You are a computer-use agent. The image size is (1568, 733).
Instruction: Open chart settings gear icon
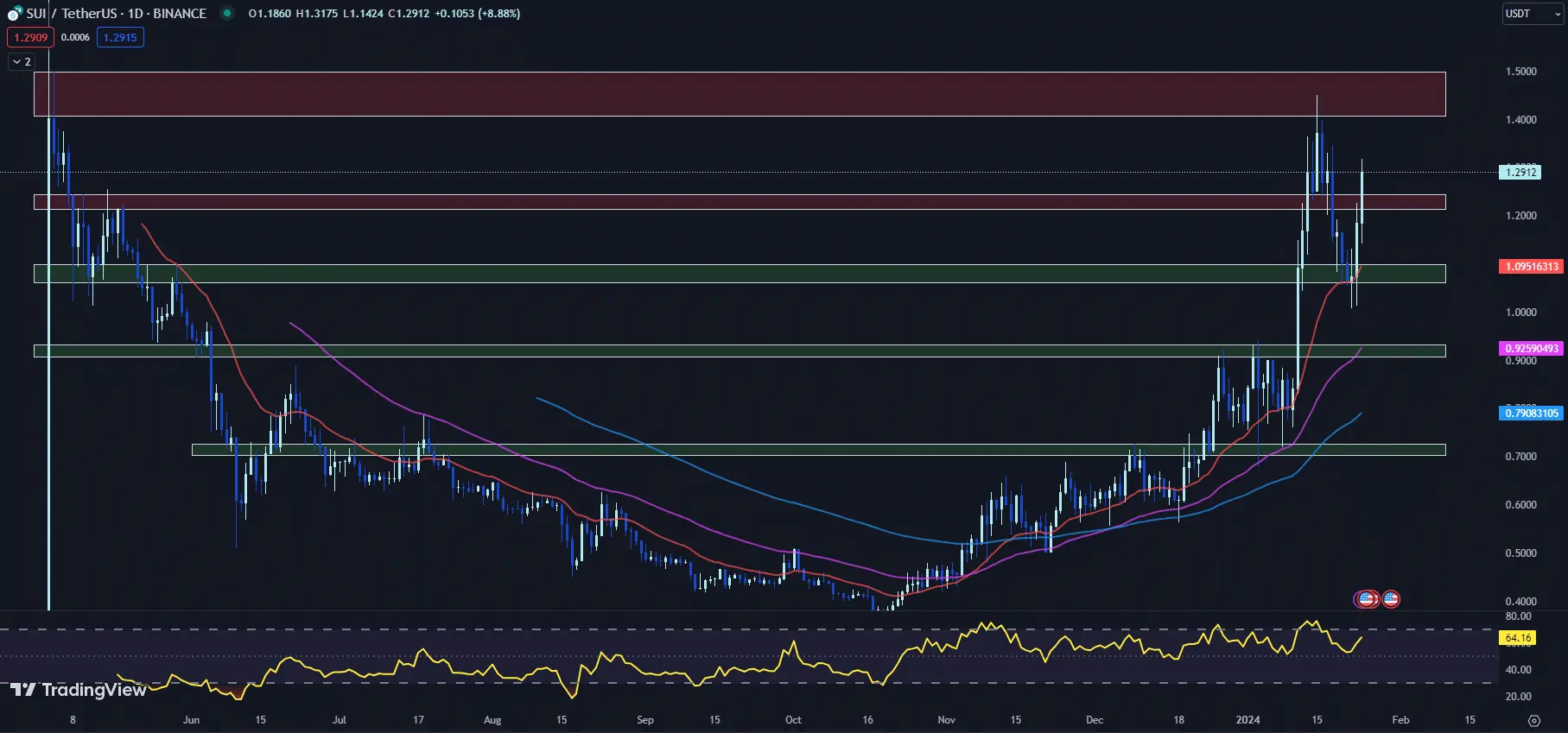click(1534, 720)
